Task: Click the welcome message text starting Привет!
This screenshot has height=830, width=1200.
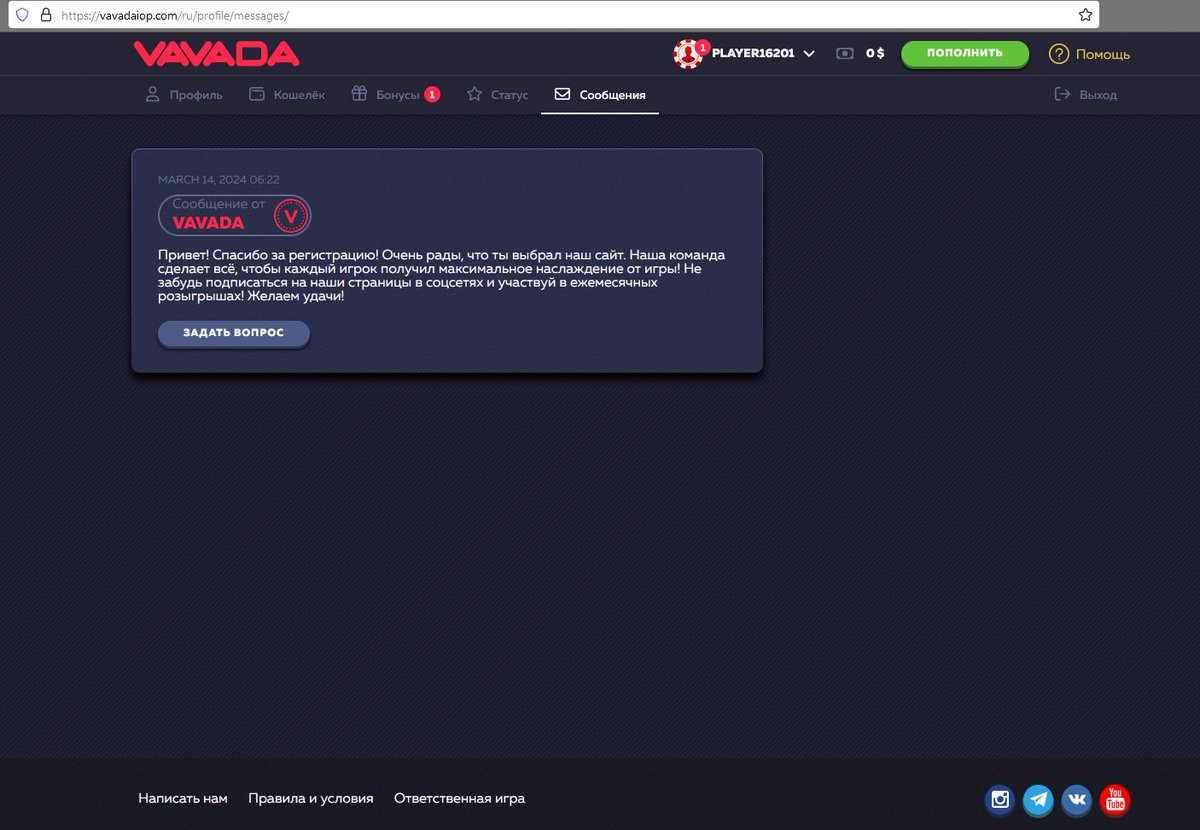Action: point(441,276)
